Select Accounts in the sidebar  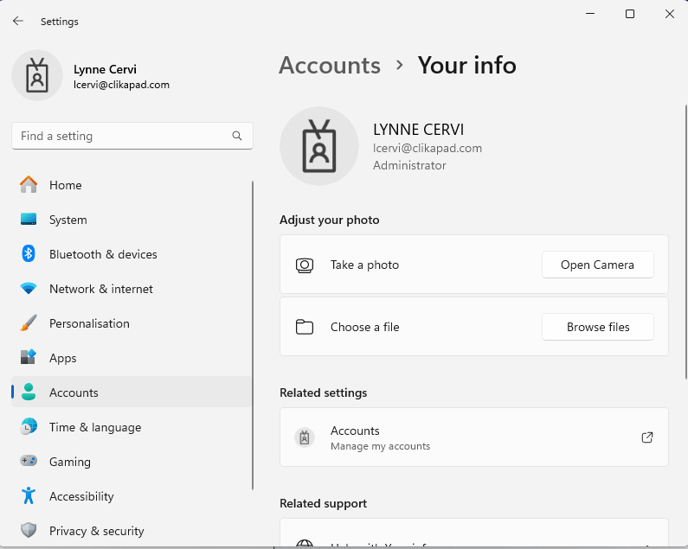[74, 393]
